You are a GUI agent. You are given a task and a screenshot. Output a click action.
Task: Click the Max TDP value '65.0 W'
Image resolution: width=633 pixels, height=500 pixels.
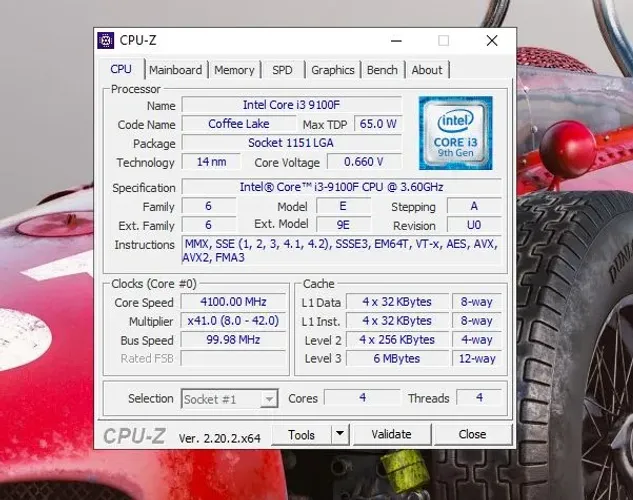(x=378, y=123)
